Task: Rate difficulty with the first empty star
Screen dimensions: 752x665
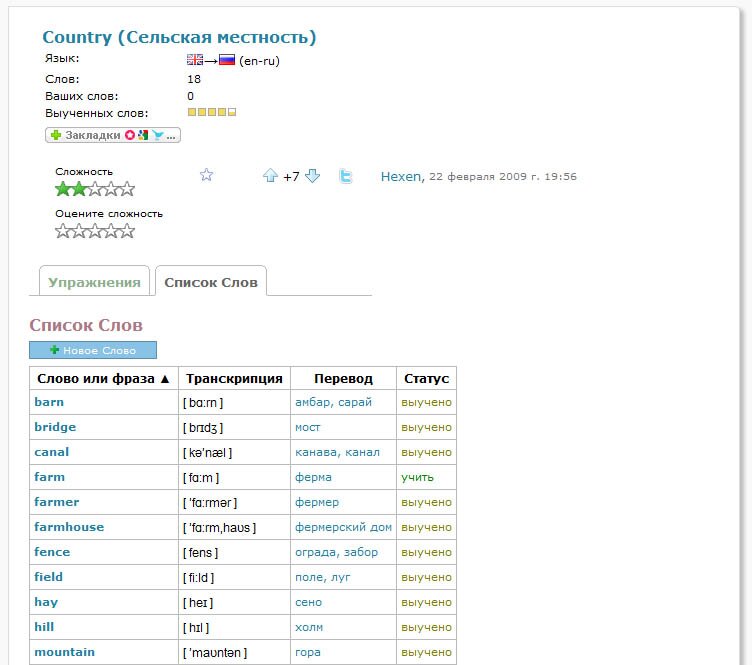Action: (x=63, y=230)
